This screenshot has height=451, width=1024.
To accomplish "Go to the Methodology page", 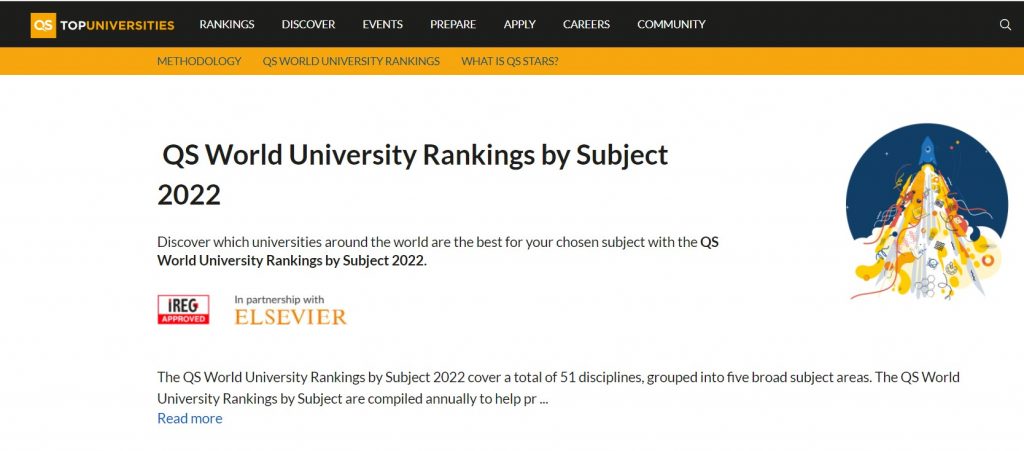I will [199, 61].
